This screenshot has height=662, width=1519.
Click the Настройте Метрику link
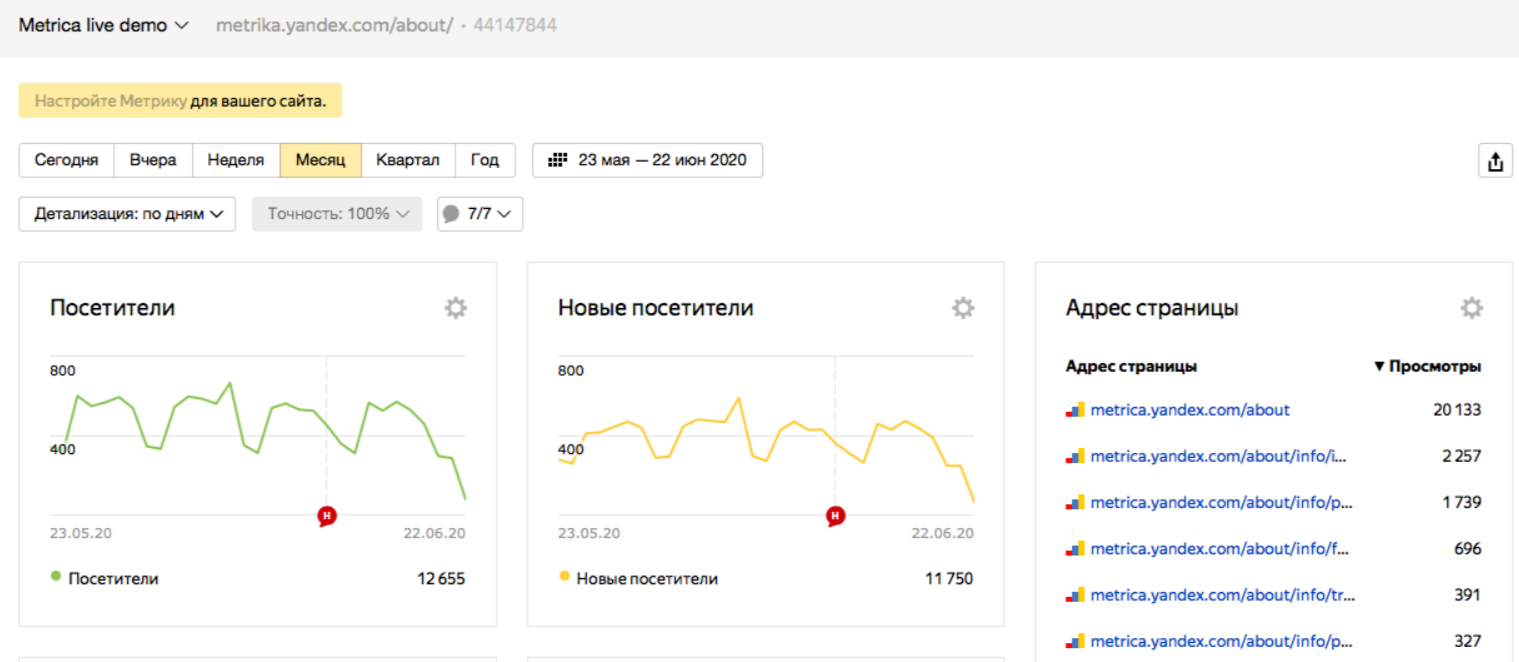click(111, 101)
